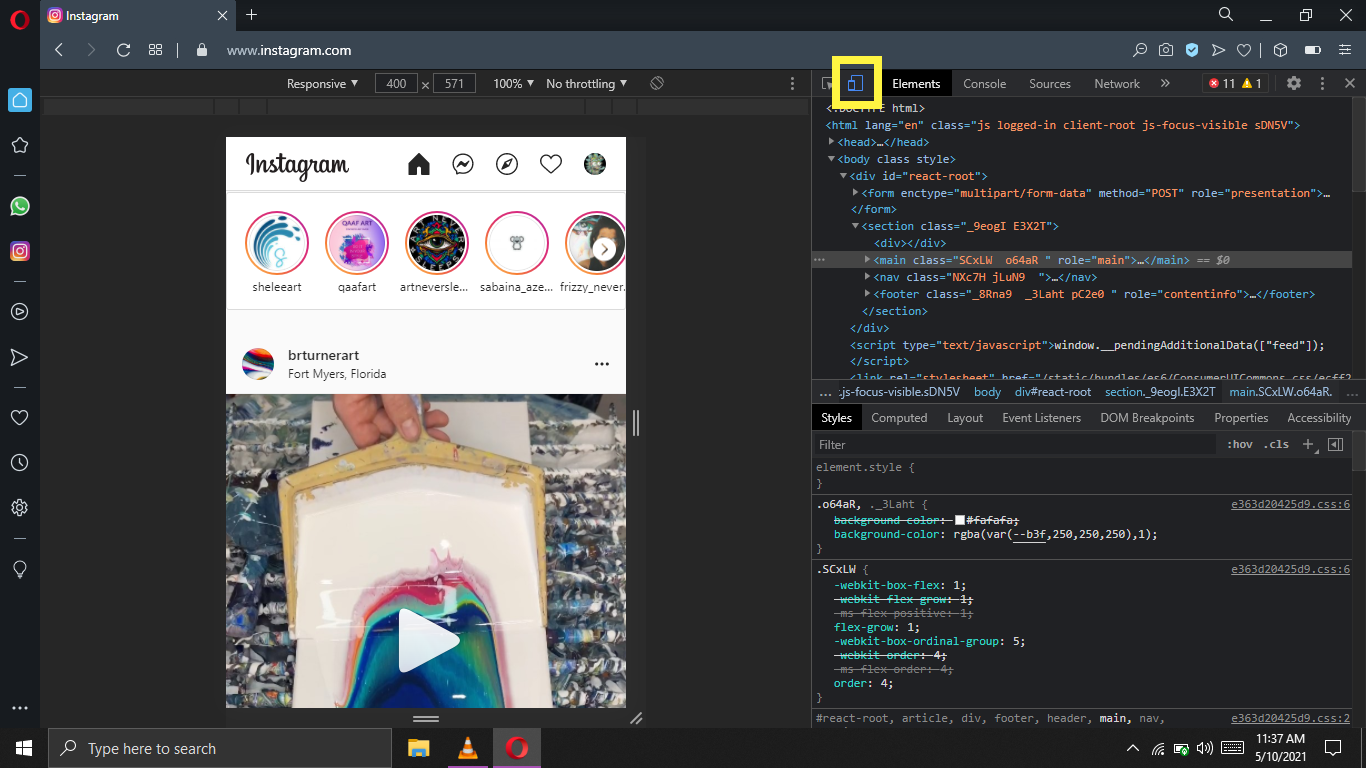Select body in the DOM breadcrumb

click(x=987, y=392)
